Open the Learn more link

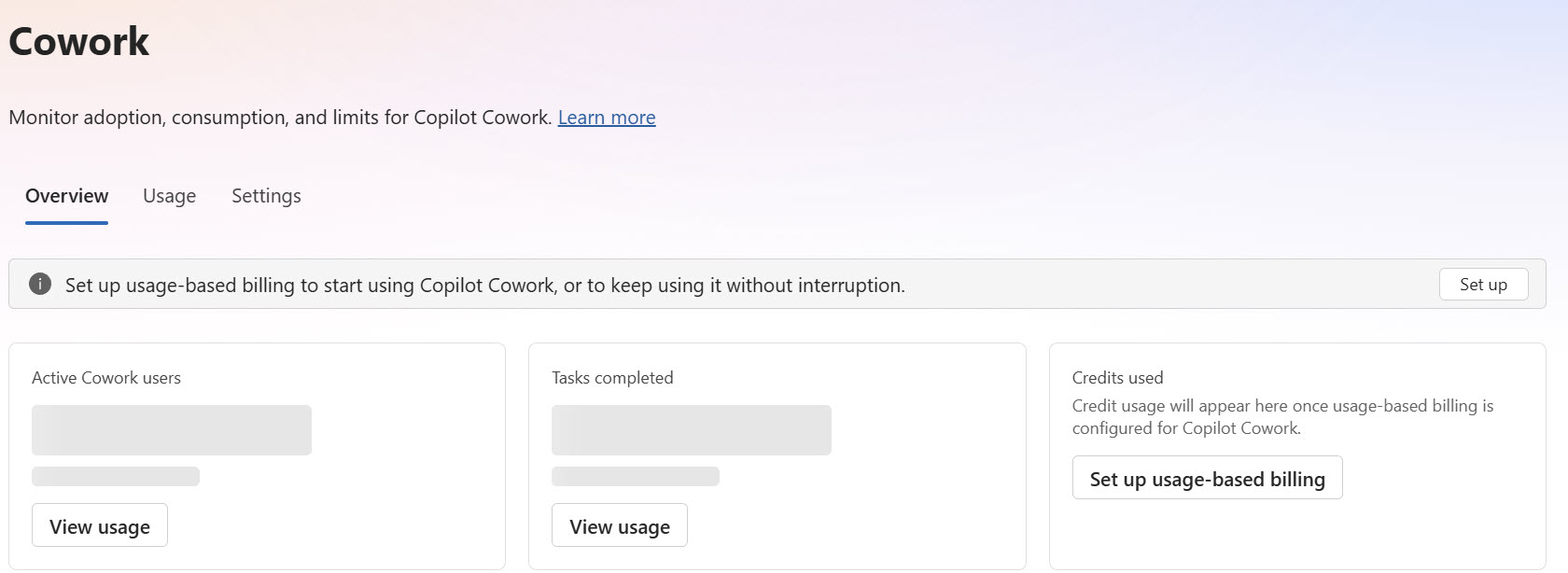[607, 118]
